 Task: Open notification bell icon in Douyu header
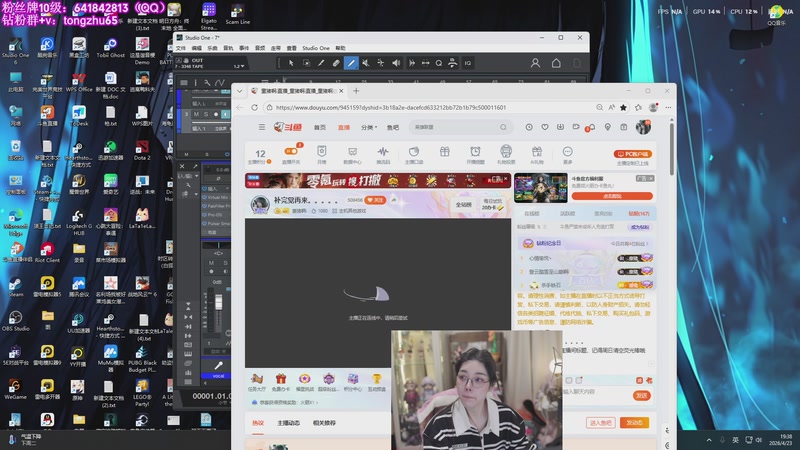click(591, 127)
